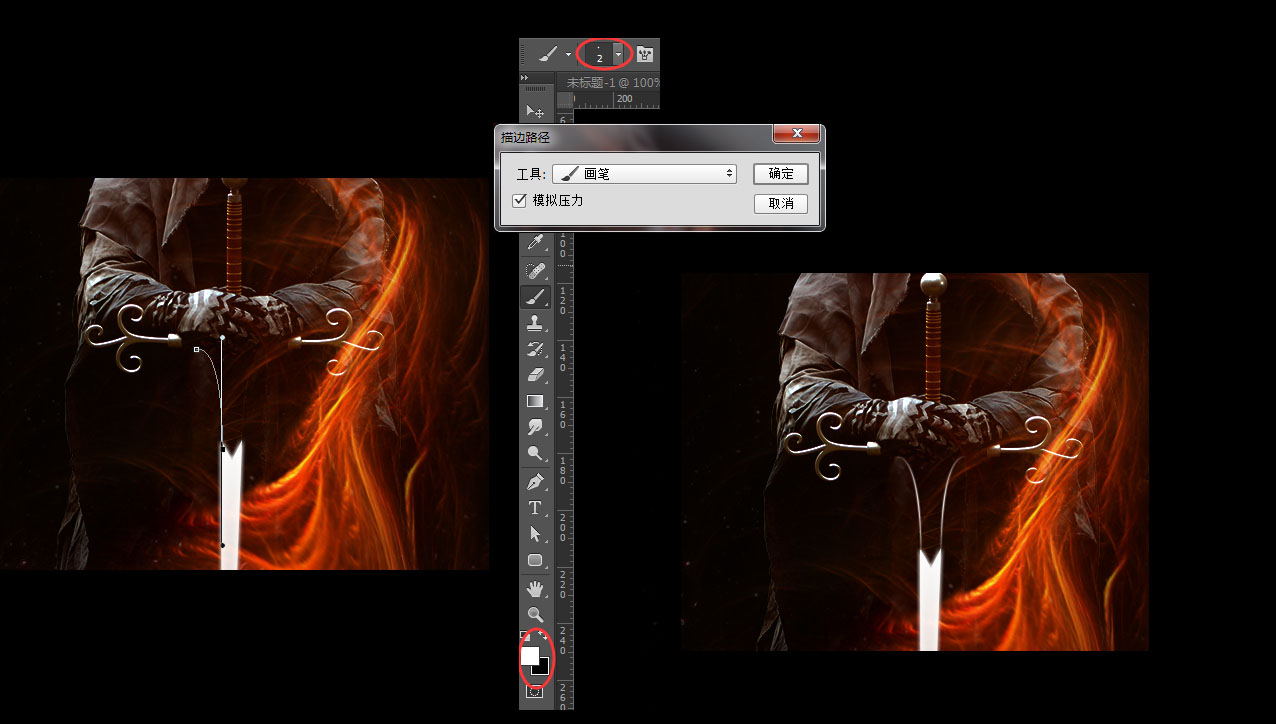Click the 确定 button
Screen dimensions: 1276x724
tap(781, 174)
